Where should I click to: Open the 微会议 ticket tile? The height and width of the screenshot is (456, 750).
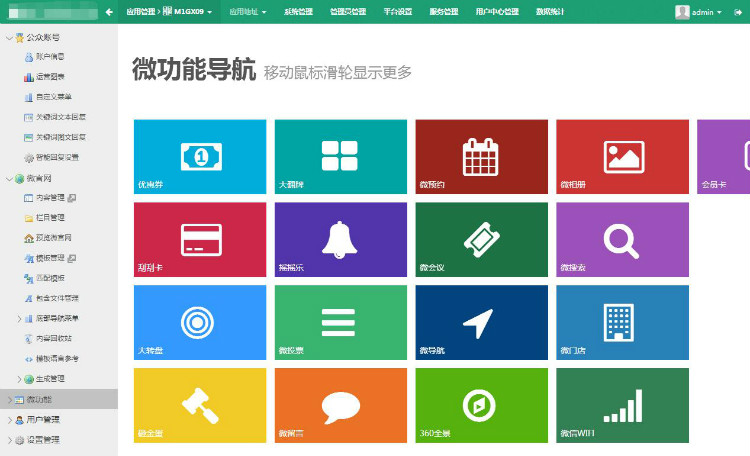point(482,239)
